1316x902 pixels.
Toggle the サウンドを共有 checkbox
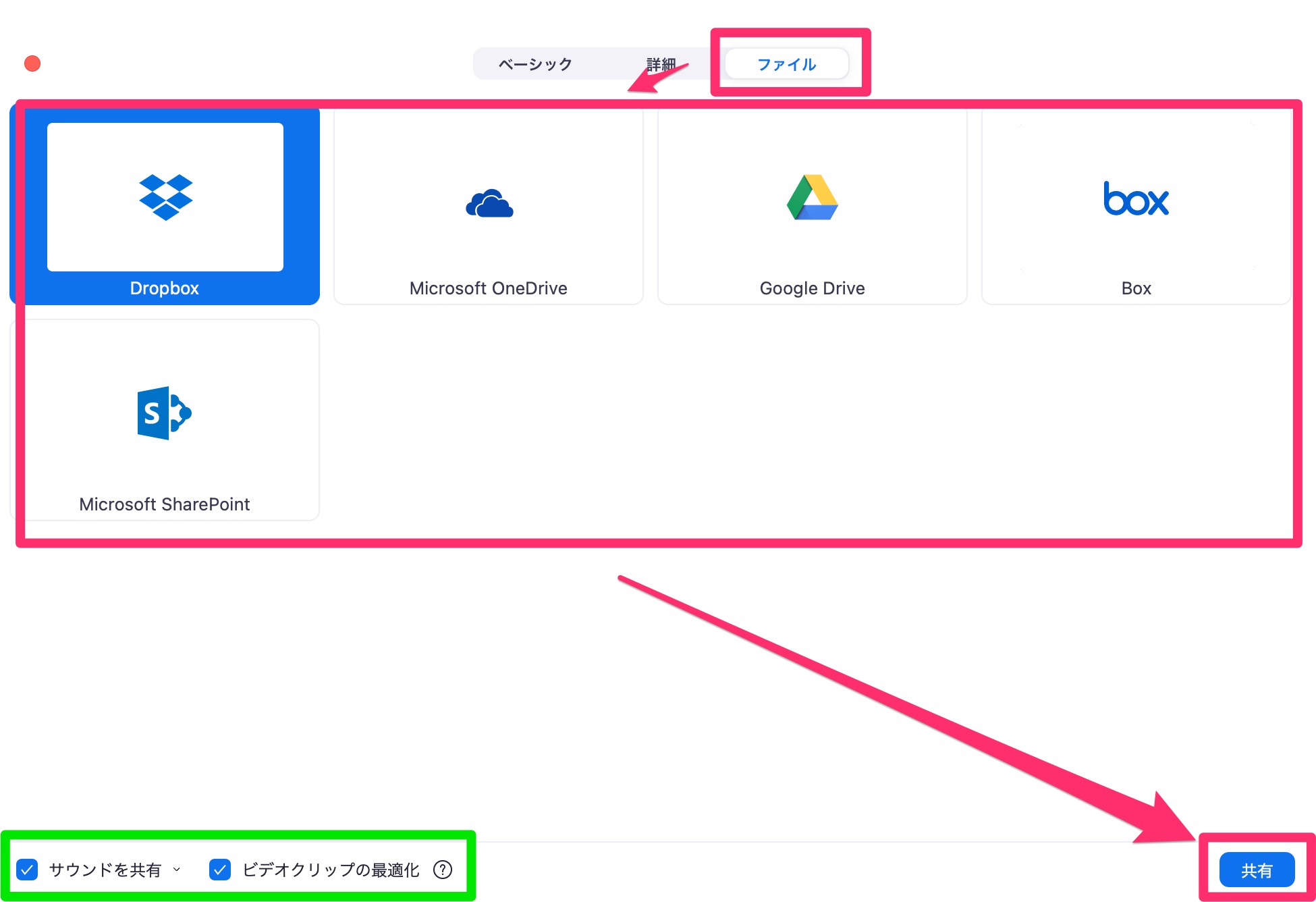(x=27, y=870)
